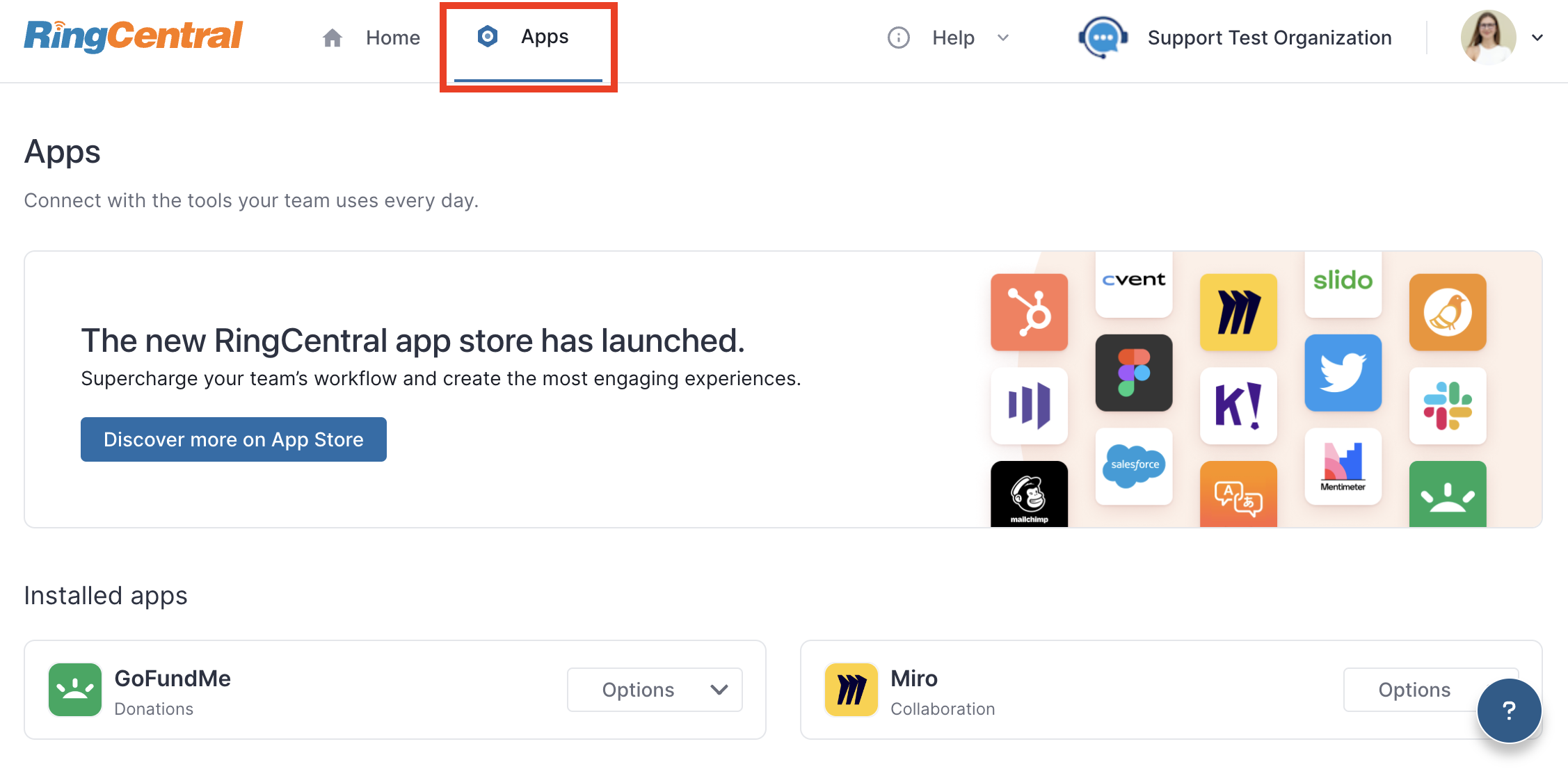Open the GoFundMe Options dropdown
The height and width of the screenshot is (769, 1568).
pos(655,690)
